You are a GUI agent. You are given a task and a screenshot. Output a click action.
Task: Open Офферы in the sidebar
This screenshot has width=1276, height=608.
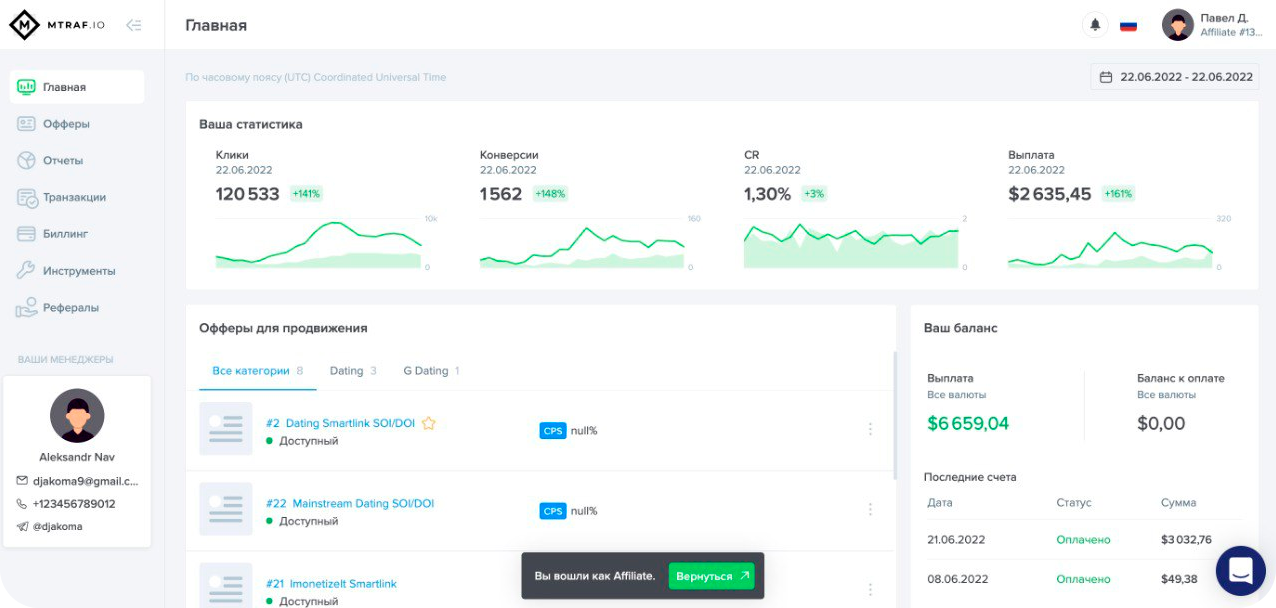pyautogui.click(x=66, y=124)
